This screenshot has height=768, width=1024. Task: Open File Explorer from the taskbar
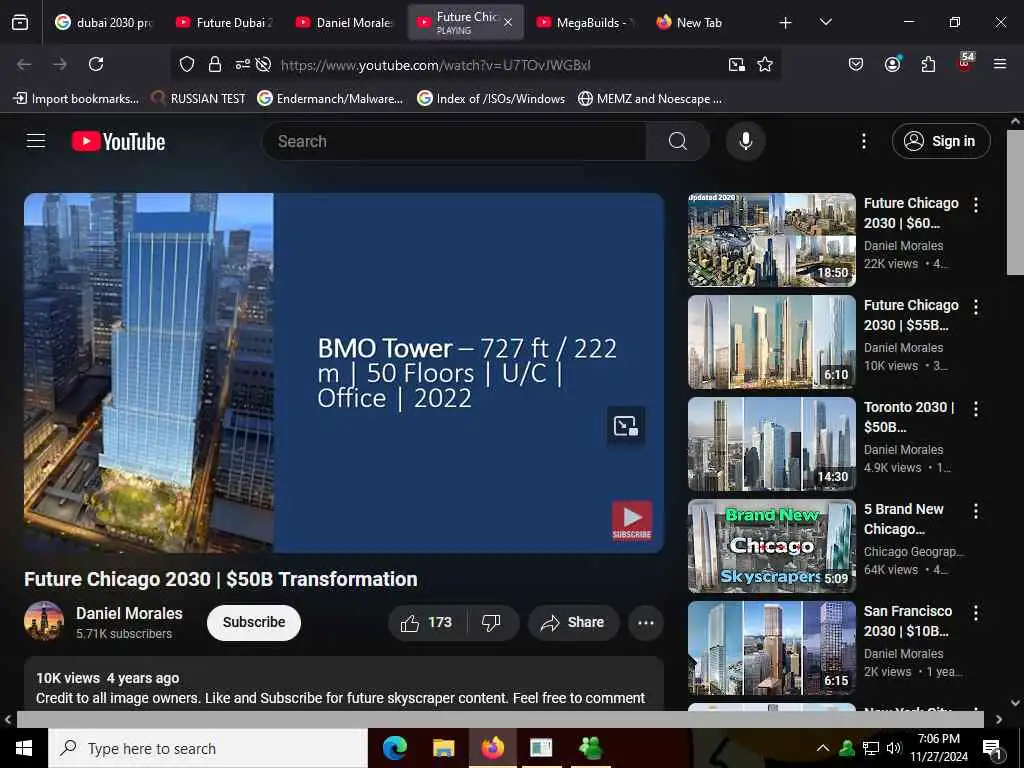(443, 748)
